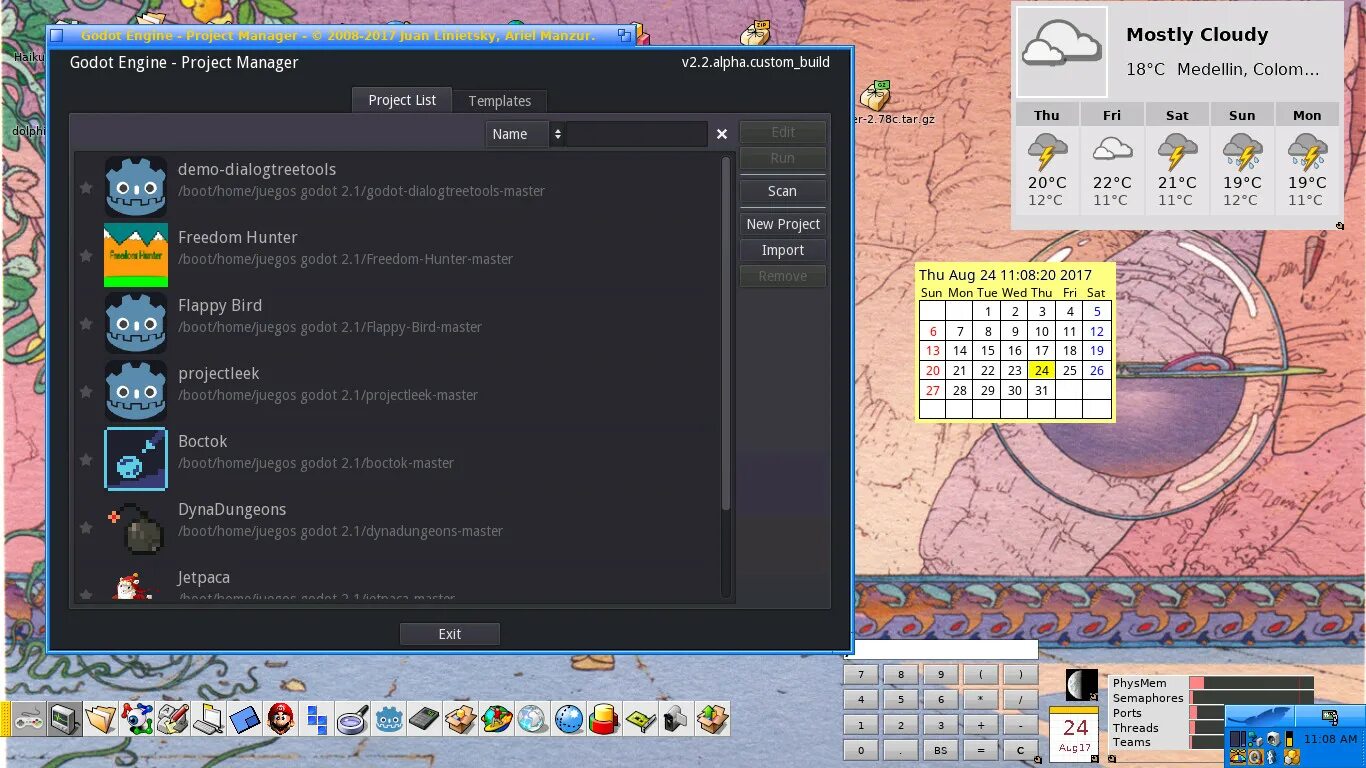Select the Jetpaca project entry
The height and width of the screenshot is (768, 1366).
[397, 584]
